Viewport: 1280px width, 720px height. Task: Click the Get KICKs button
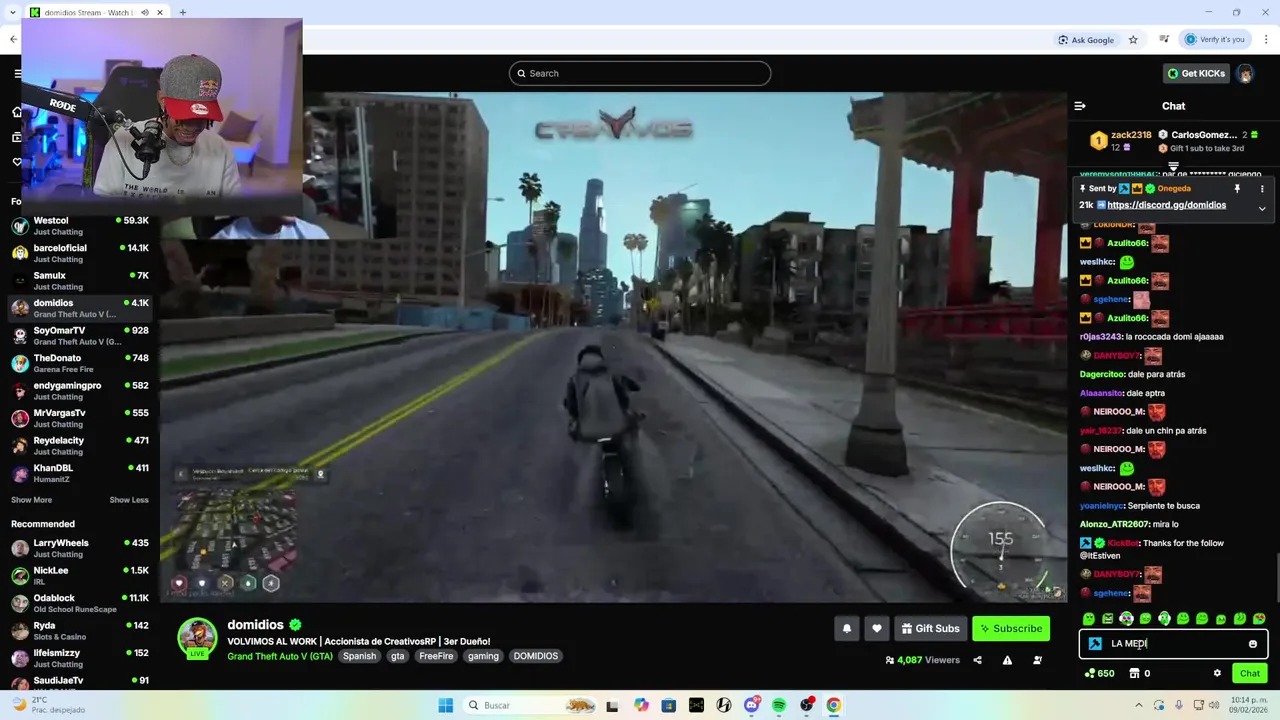pos(1195,73)
